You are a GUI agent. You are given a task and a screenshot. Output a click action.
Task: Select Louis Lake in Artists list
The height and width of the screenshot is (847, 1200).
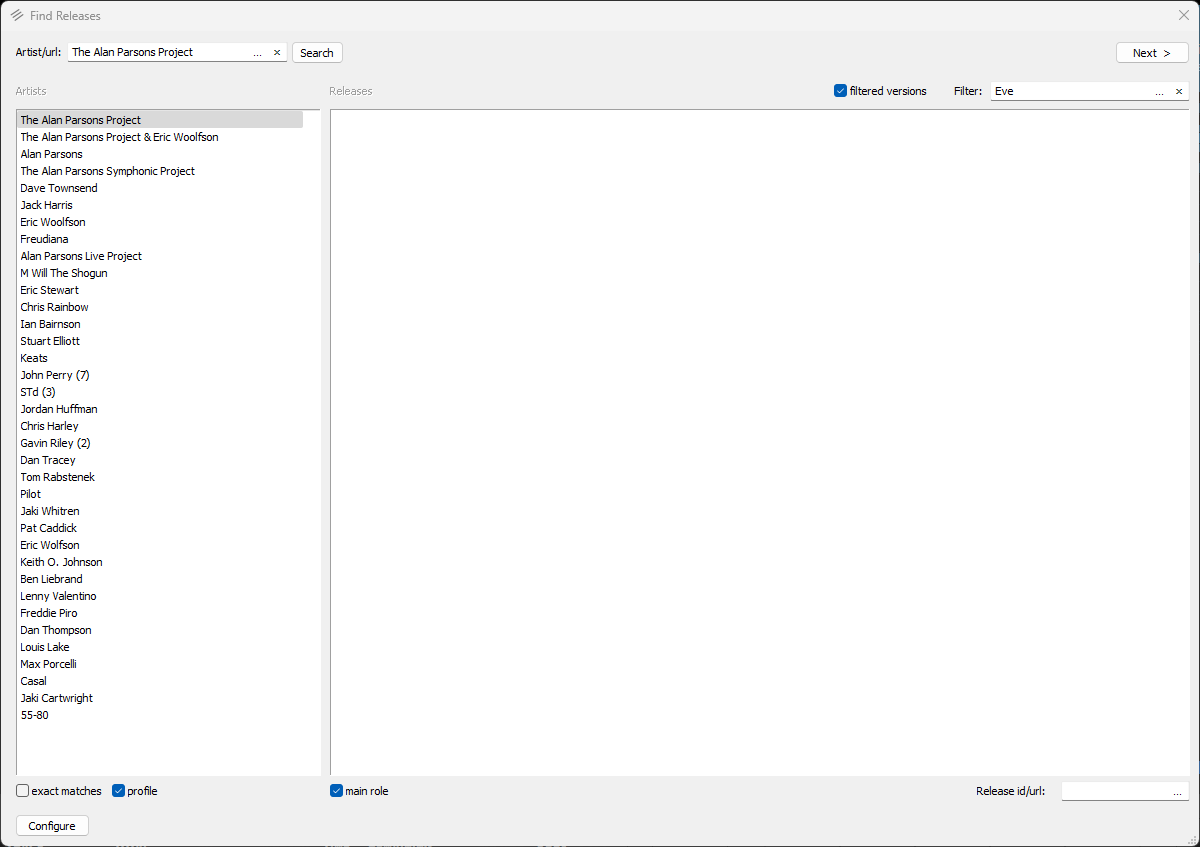(x=160, y=647)
